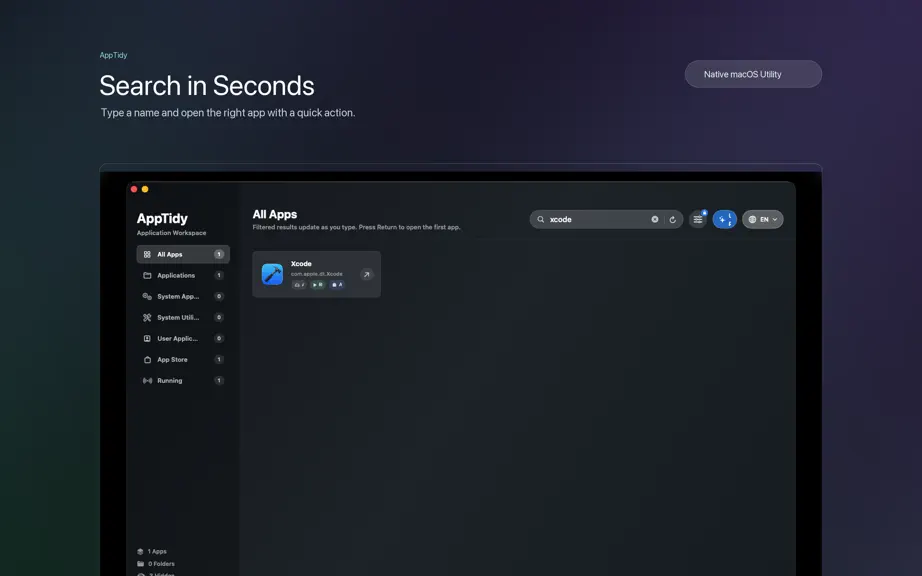Click the magnifier icon in search bar
Image resolution: width=922 pixels, height=576 pixels.
[540, 219]
